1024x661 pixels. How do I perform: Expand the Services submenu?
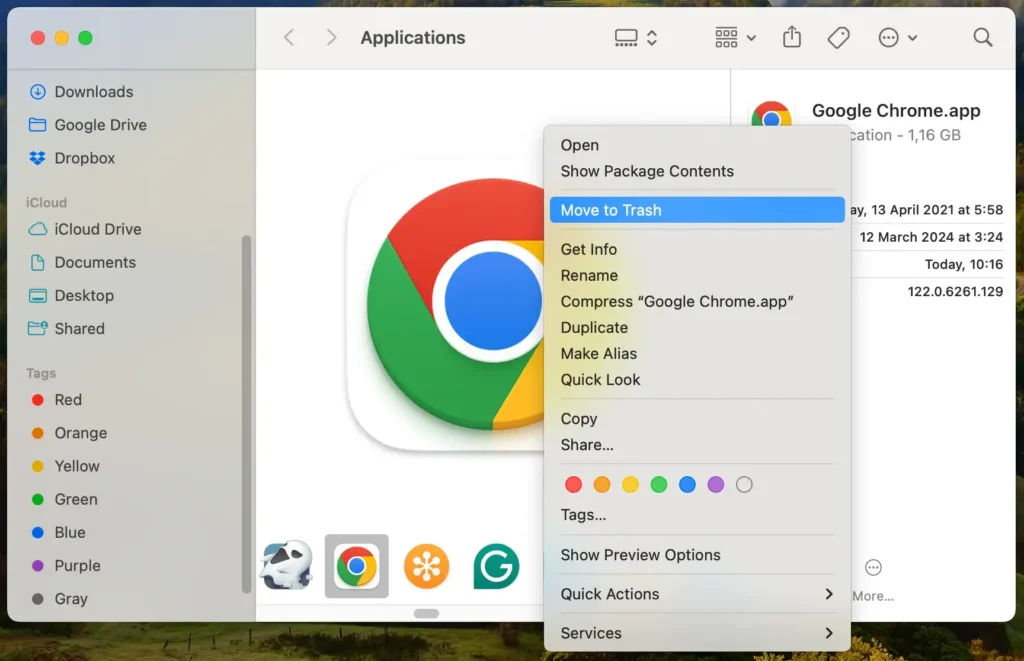697,634
